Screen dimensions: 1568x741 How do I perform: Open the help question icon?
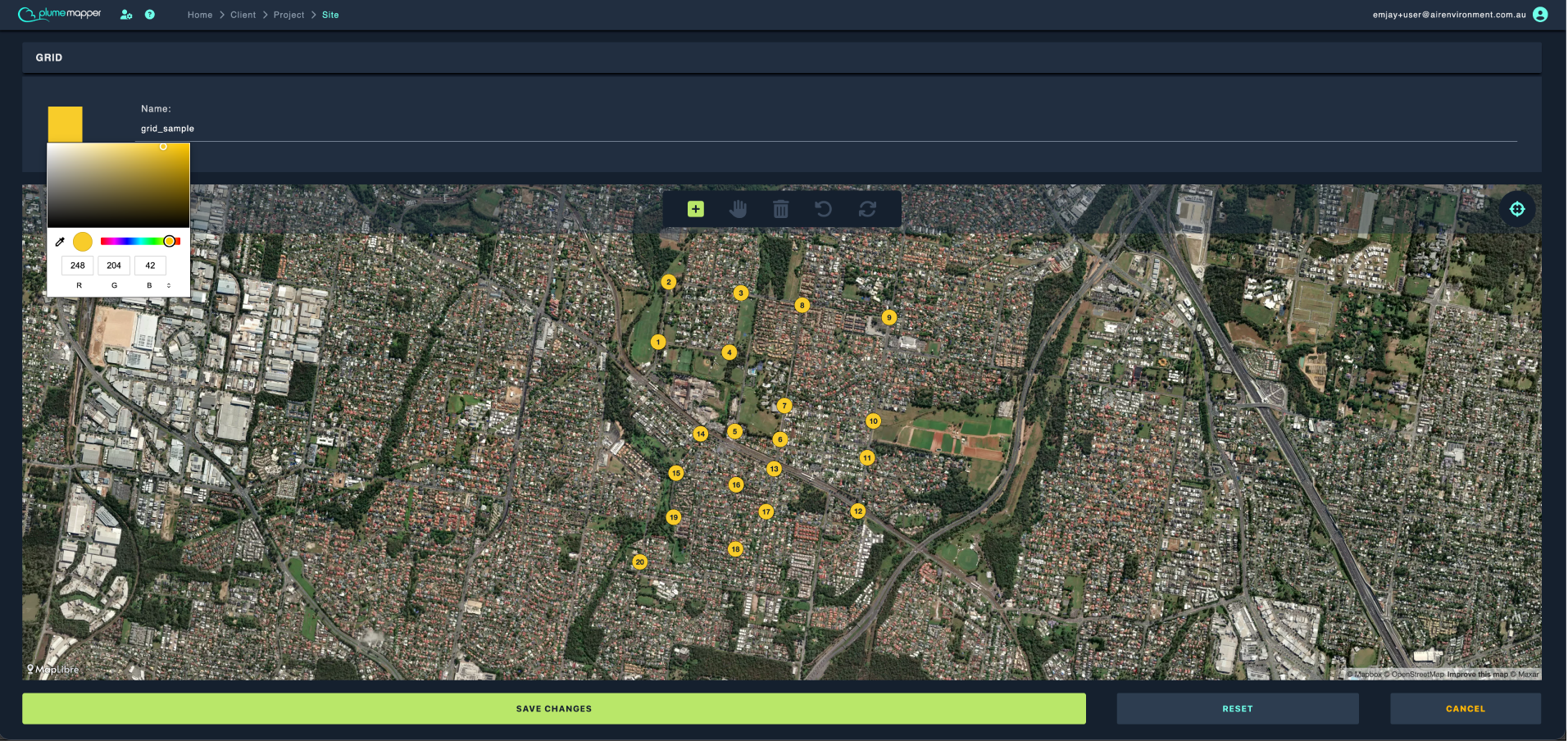[x=150, y=15]
